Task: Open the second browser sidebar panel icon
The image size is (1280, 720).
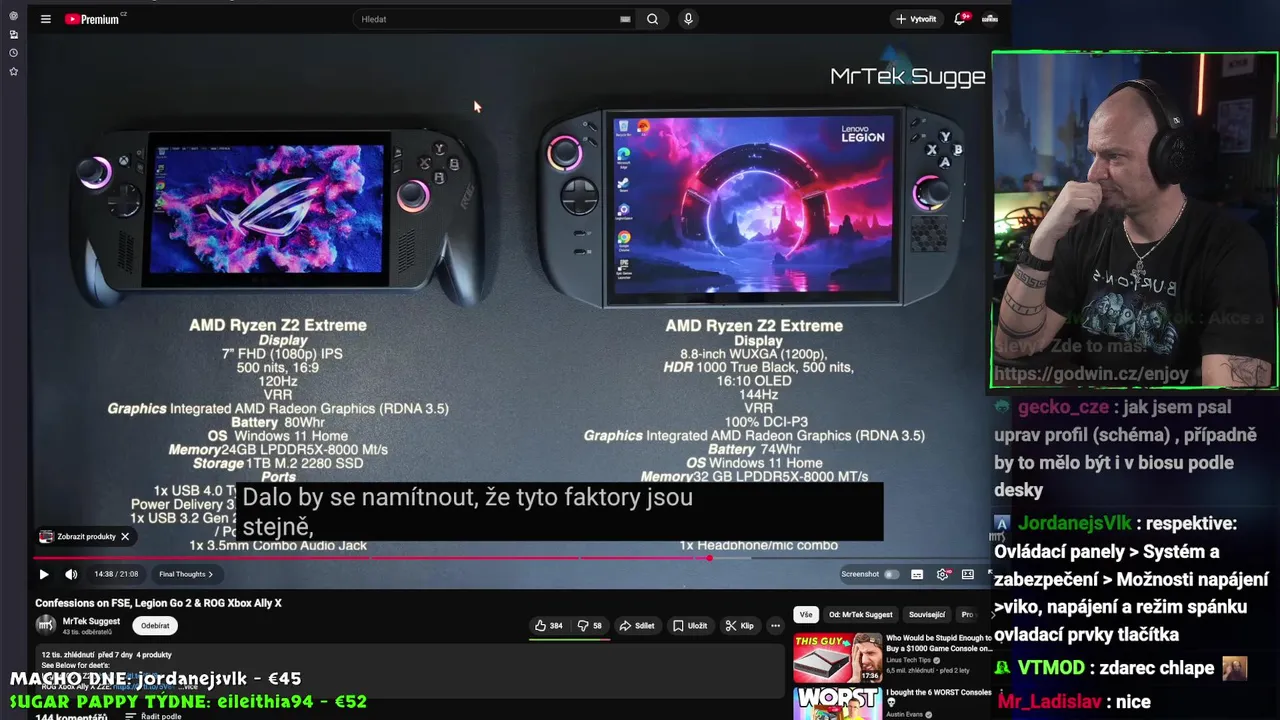Action: coord(13,34)
